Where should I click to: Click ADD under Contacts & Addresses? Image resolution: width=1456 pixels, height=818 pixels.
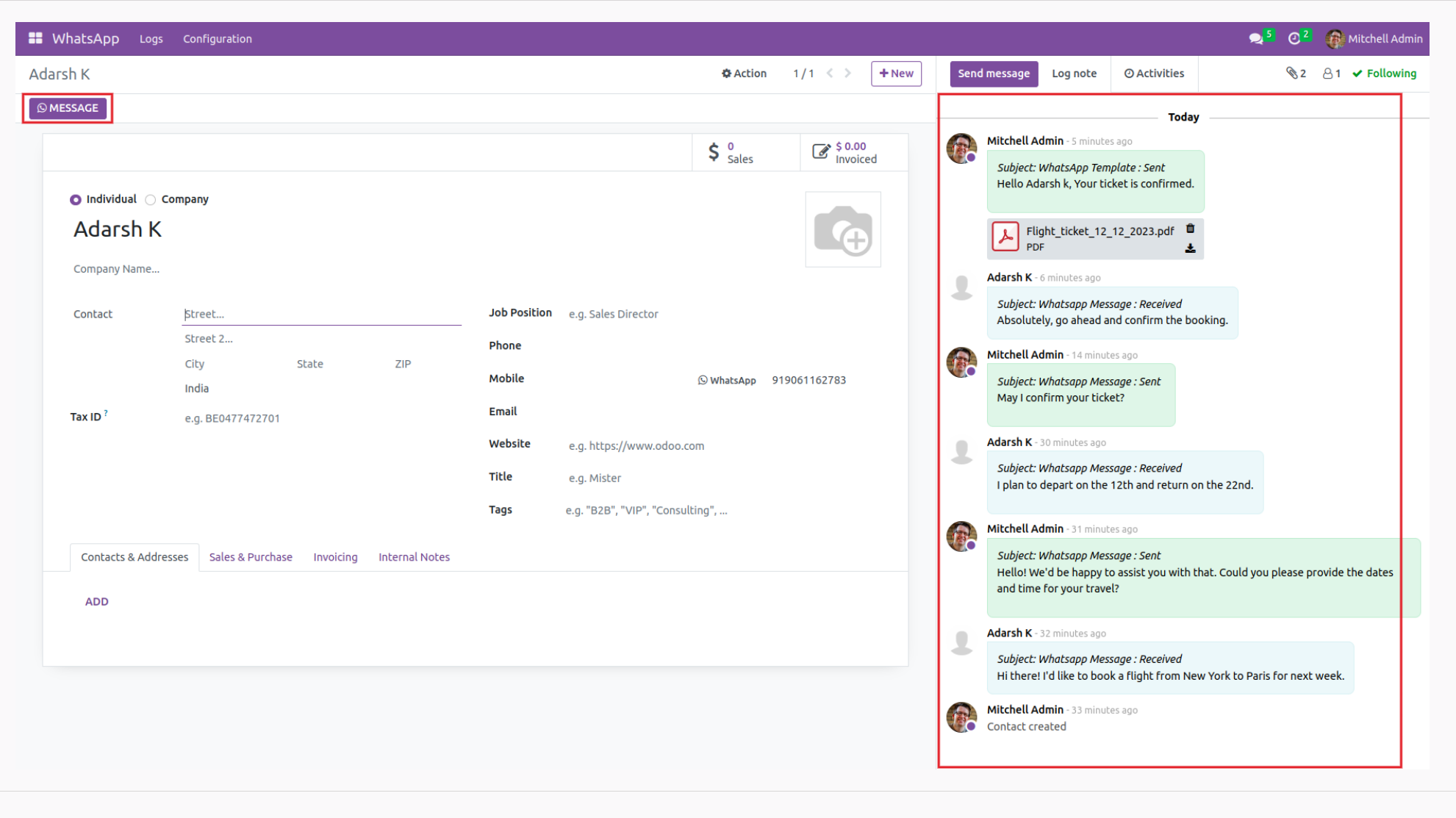(x=96, y=601)
